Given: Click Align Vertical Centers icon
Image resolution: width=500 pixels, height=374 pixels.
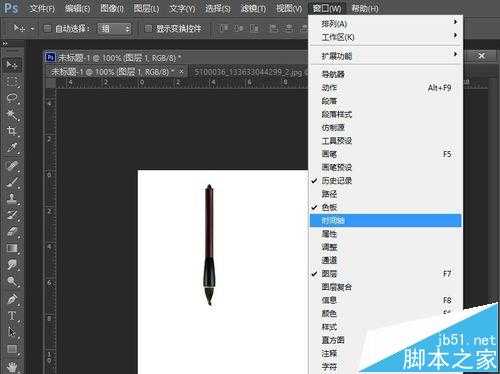Looking at the screenshot, I should tap(239, 28).
